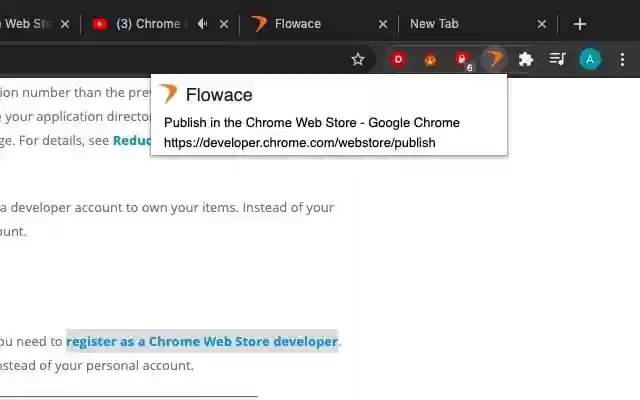Image resolution: width=640 pixels, height=400 pixels.
Task: Open 'register as a Chrome Web Store developer' link
Action: (x=201, y=342)
